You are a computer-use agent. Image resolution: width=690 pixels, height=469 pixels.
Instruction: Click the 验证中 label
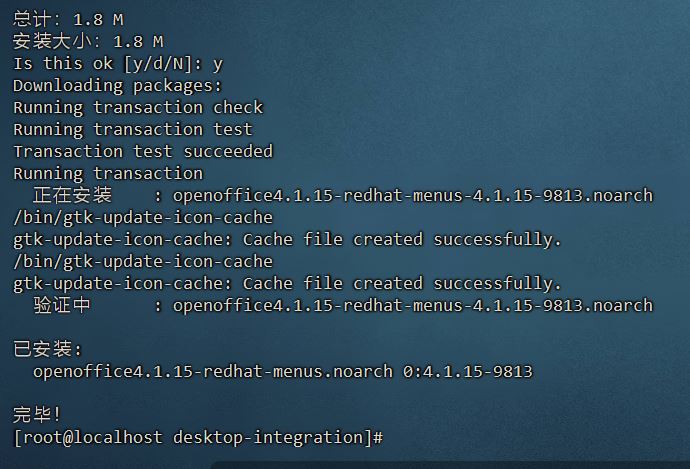tap(62, 305)
